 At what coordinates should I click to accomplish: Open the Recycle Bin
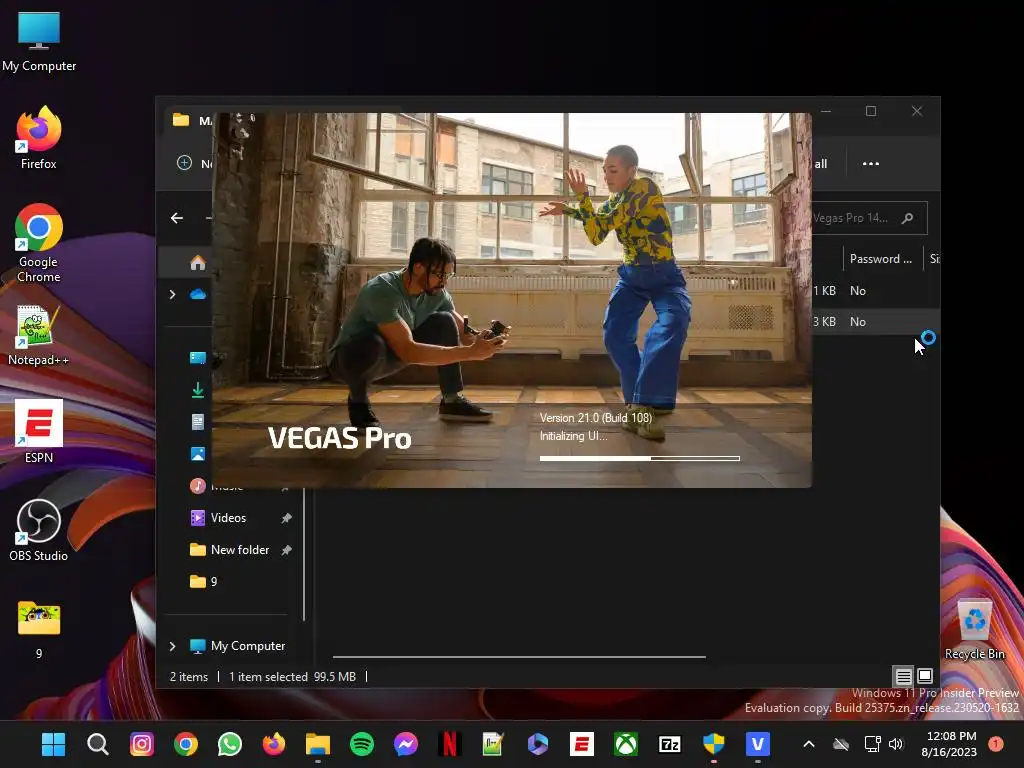click(x=974, y=630)
